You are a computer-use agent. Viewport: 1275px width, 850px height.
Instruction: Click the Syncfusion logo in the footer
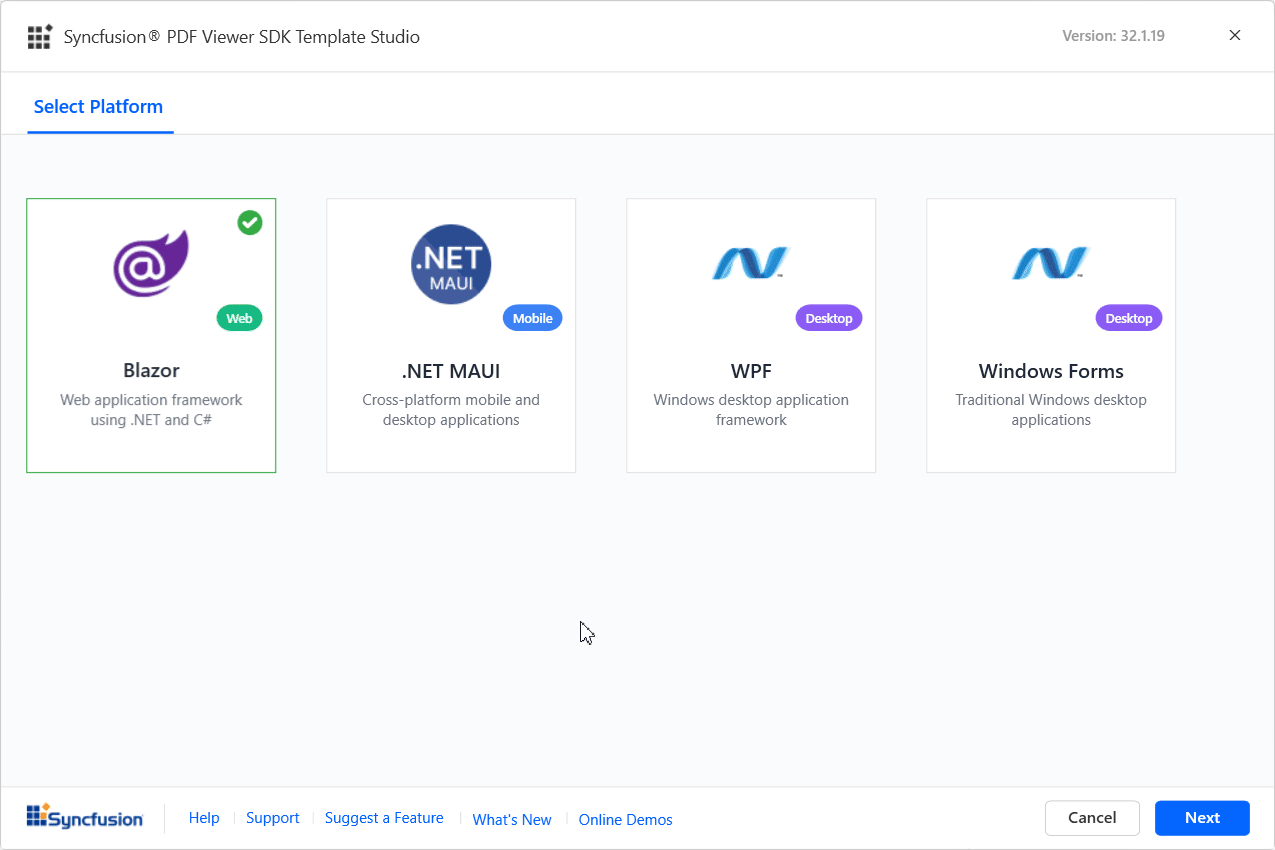[x=85, y=816]
